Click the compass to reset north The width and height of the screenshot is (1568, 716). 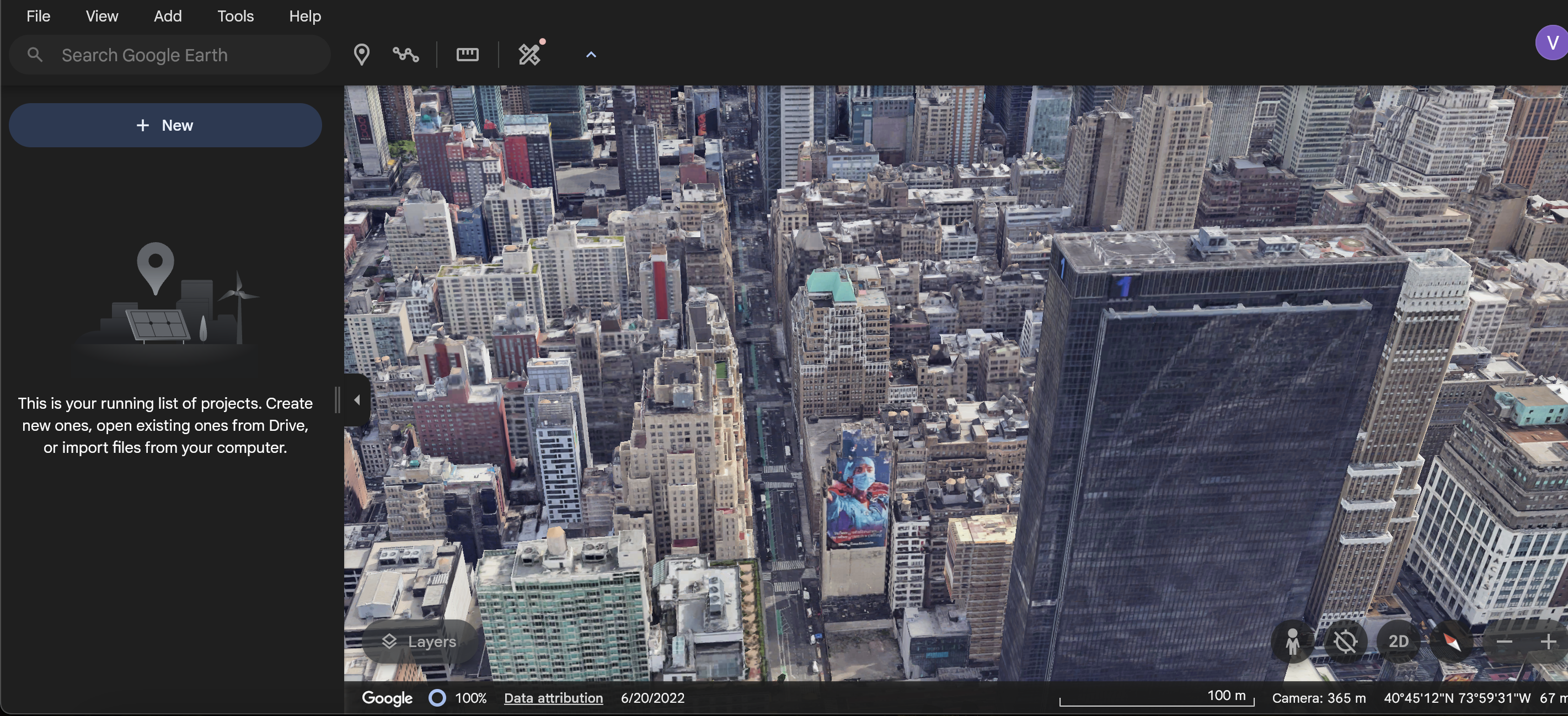[x=1452, y=641]
